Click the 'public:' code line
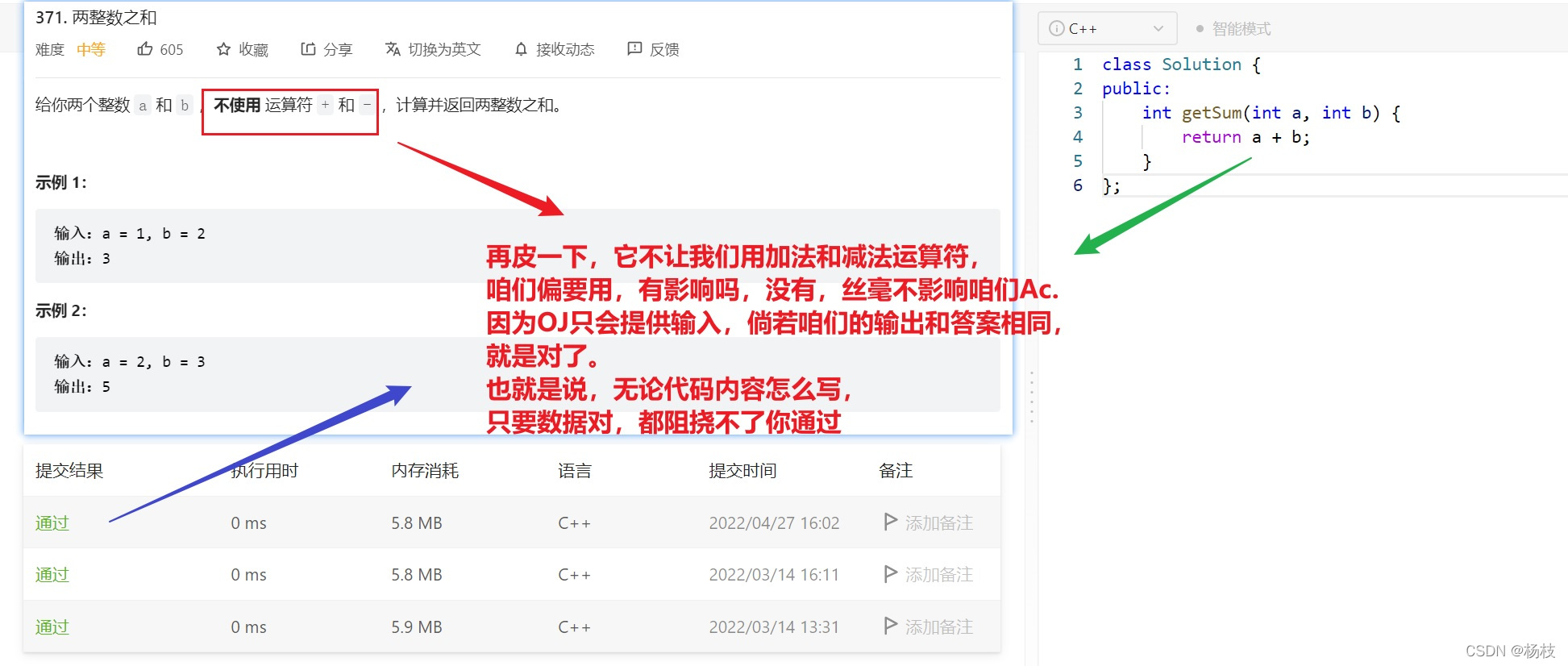Viewport: 1568px width, 666px height. 1136,89
